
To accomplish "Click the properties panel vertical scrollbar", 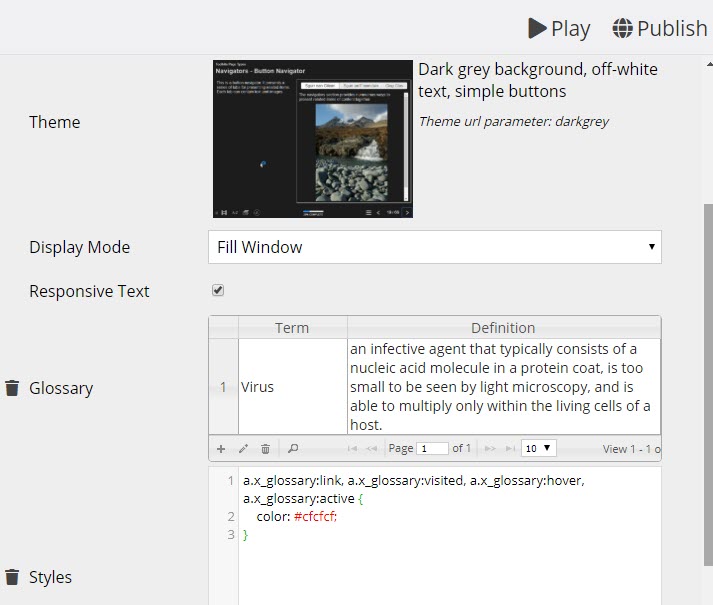I will pos(708,384).
